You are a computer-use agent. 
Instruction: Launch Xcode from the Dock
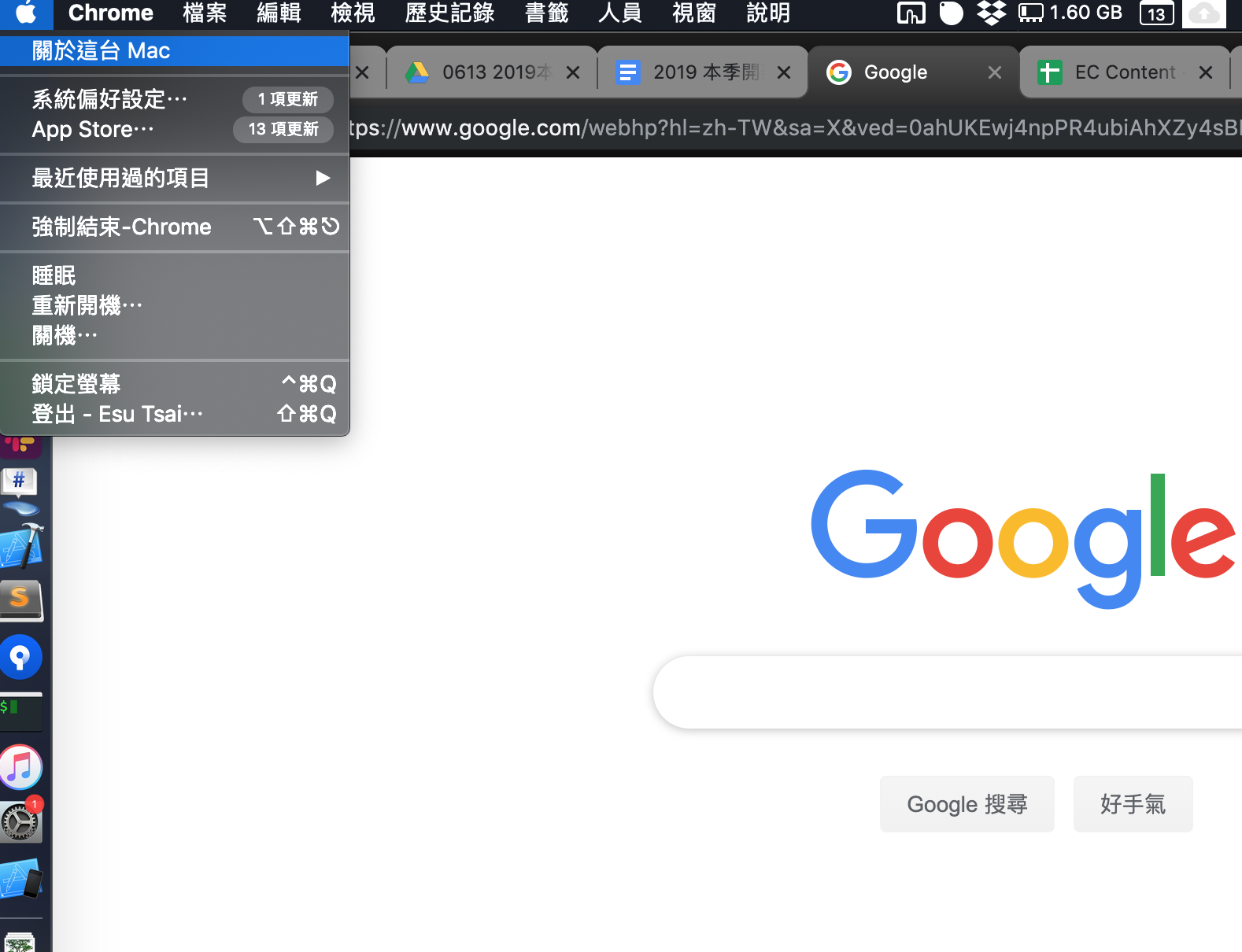pos(21,545)
